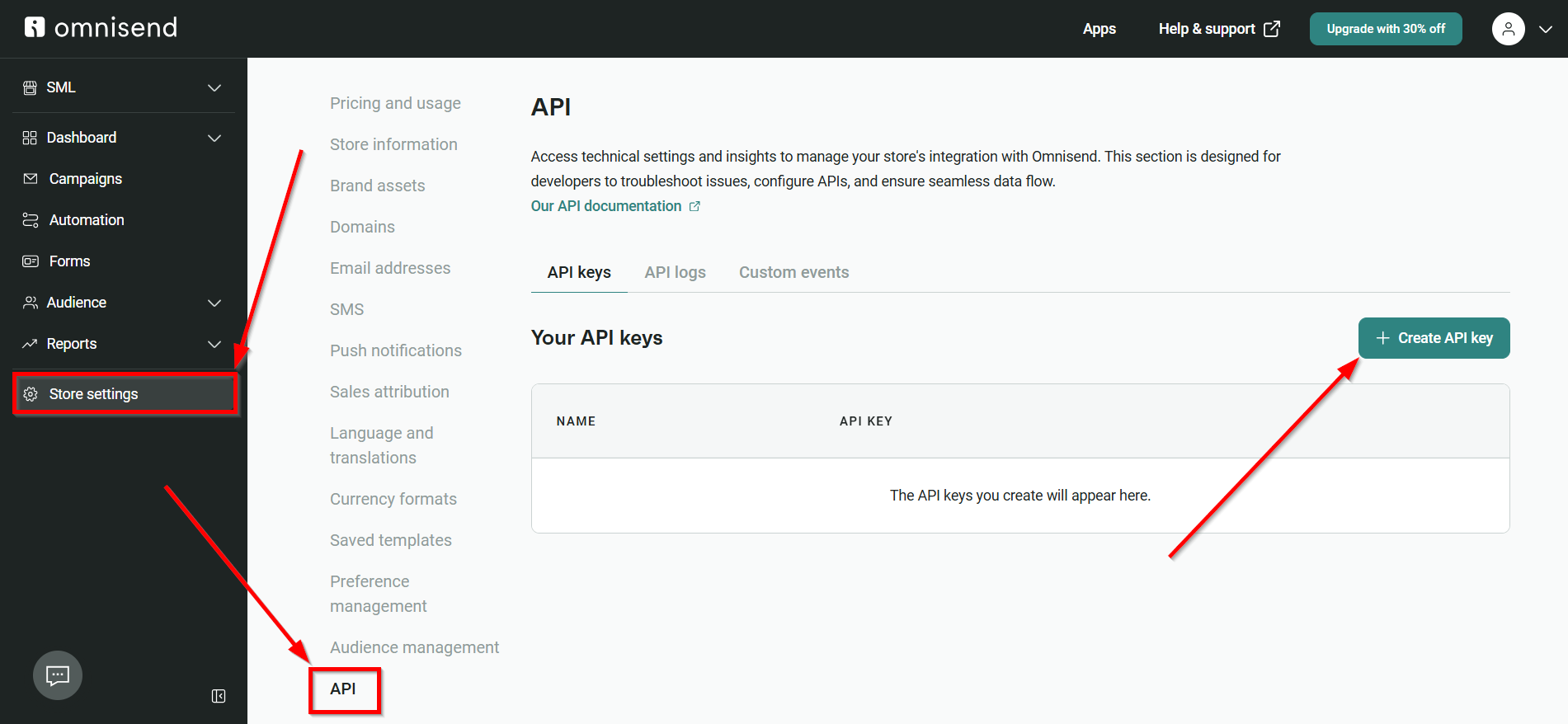This screenshot has width=1568, height=724.
Task: Click the Audience people icon
Action: [31, 303]
